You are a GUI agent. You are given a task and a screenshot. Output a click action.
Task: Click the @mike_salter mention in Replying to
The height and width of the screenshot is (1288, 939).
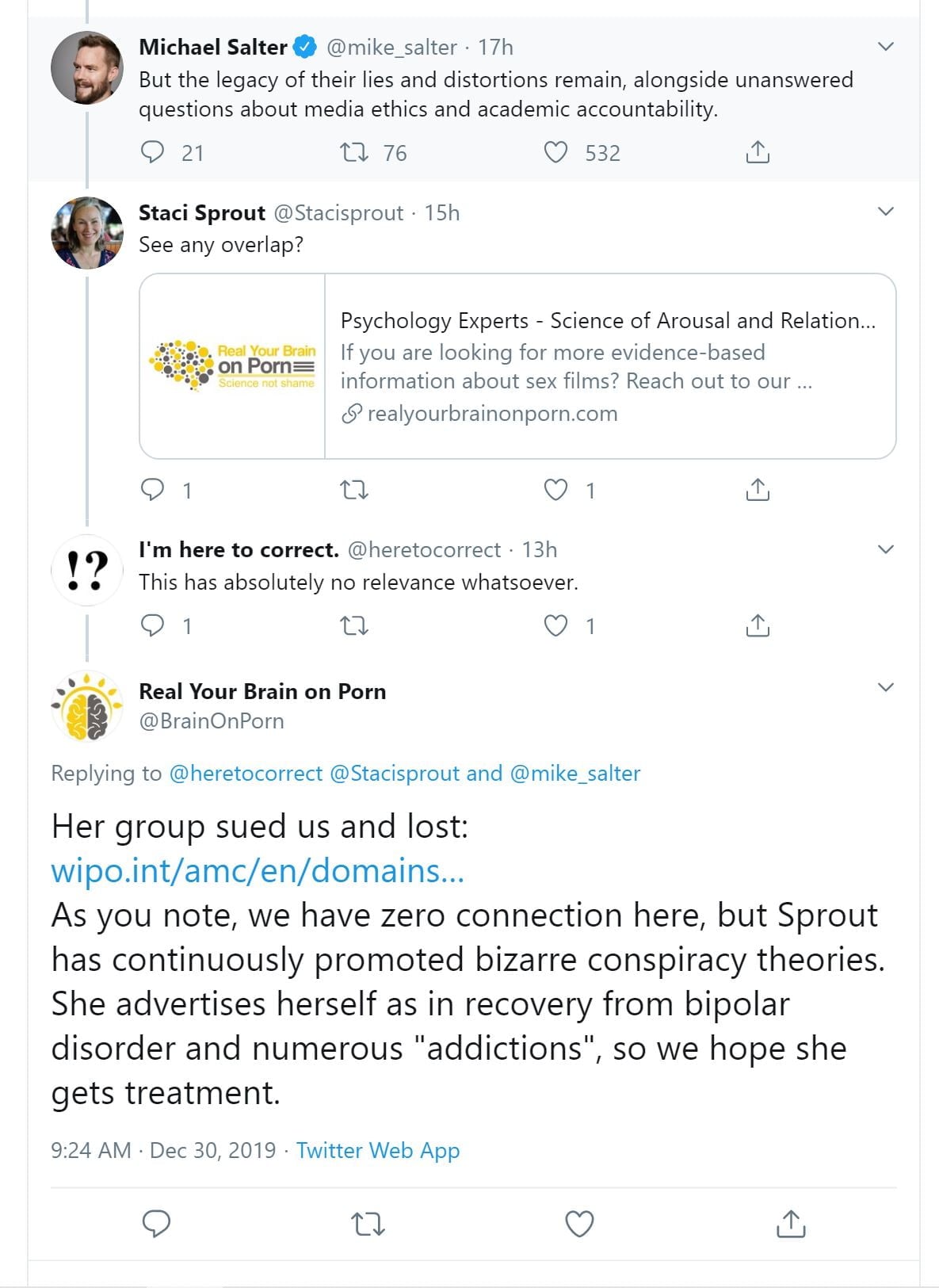point(575,773)
